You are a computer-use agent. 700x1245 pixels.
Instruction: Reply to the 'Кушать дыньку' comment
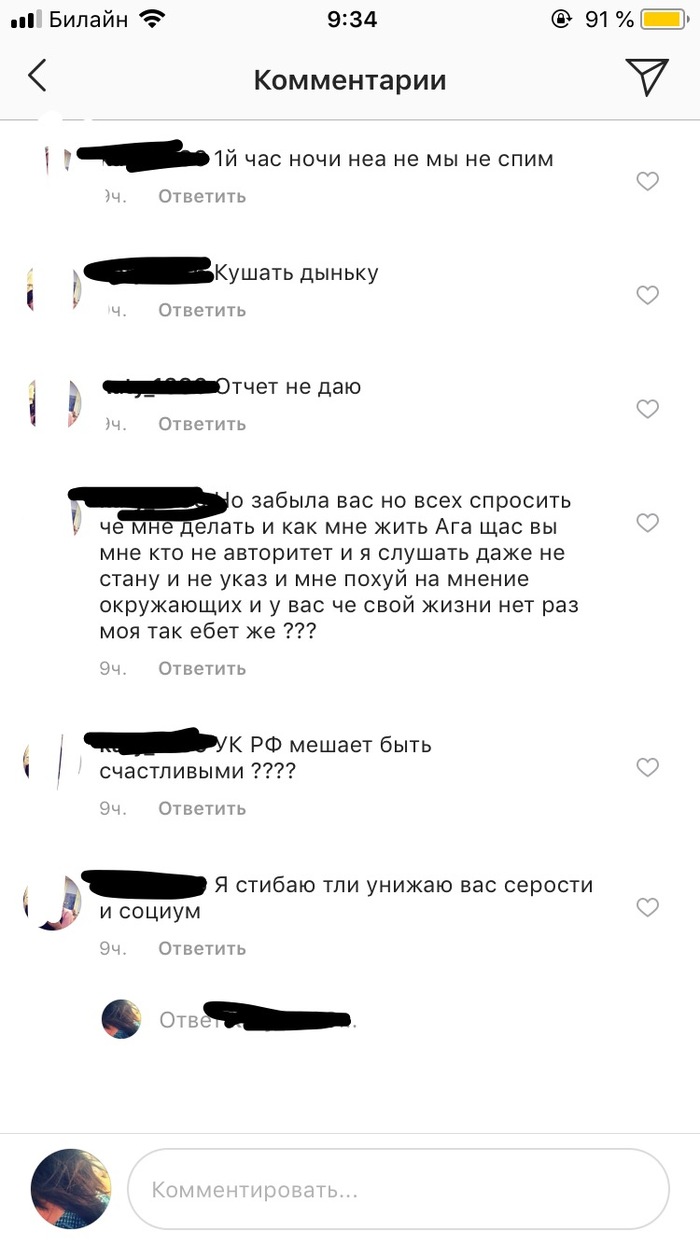(202, 310)
